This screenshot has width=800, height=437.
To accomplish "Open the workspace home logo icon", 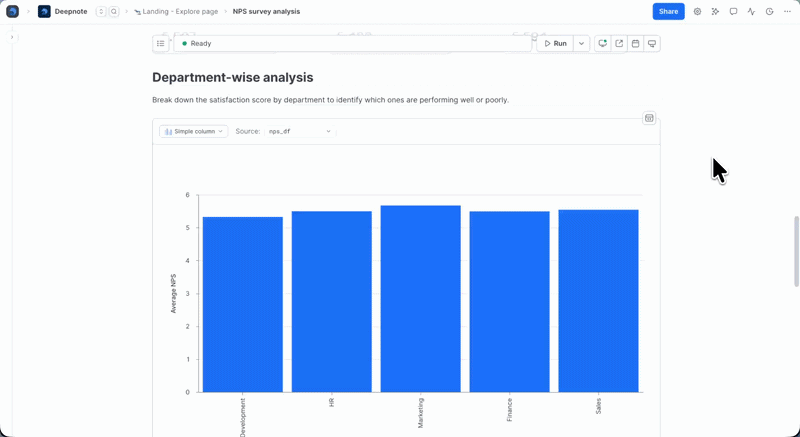I will [x=12, y=11].
